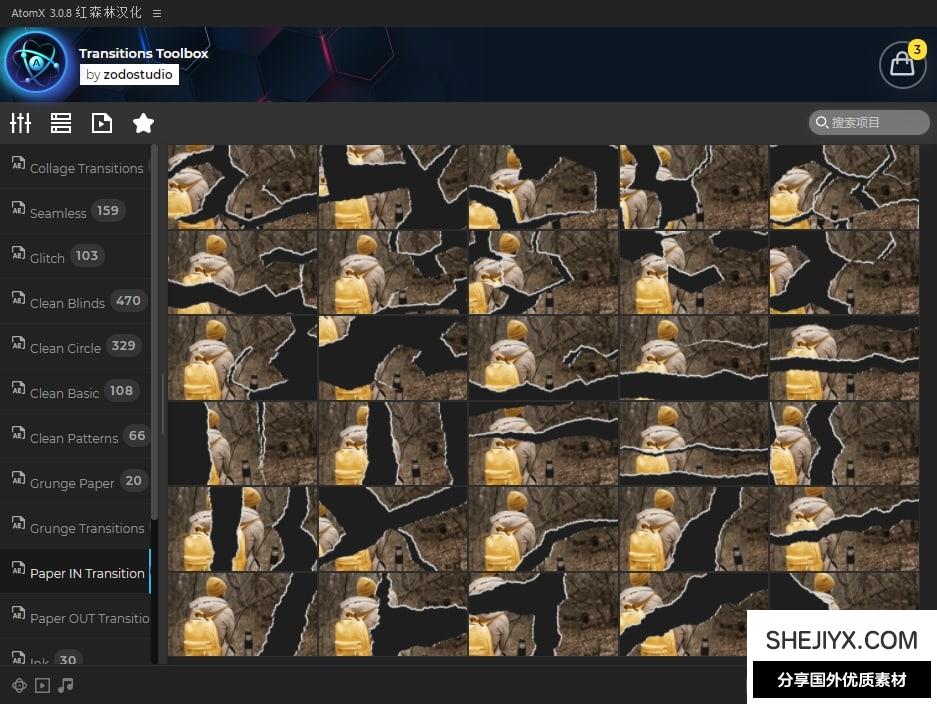The width and height of the screenshot is (937, 704).
Task: Click the music note icon in bottom bar
Action: point(66,685)
